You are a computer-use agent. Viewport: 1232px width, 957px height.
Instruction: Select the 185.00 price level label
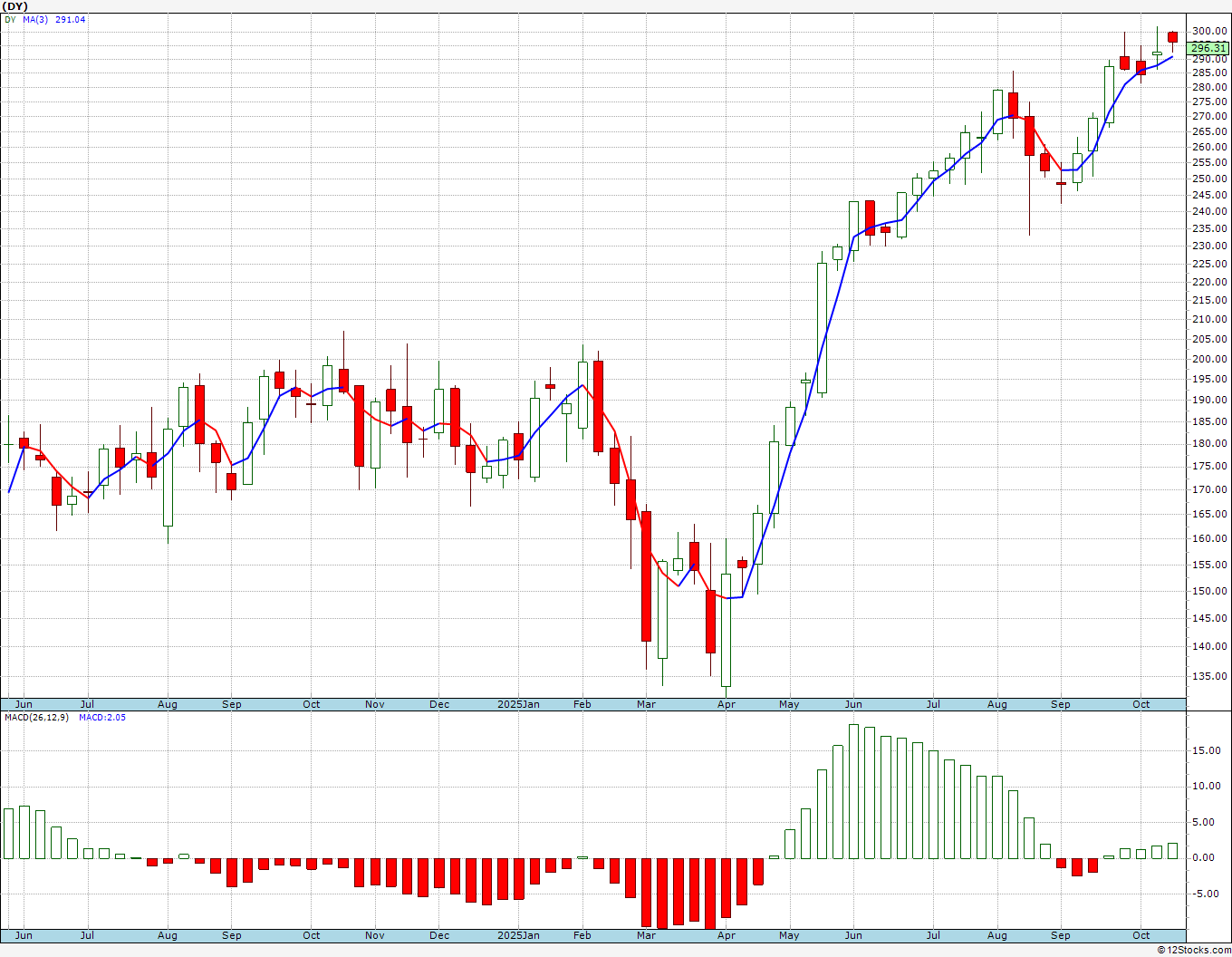tap(1209, 421)
